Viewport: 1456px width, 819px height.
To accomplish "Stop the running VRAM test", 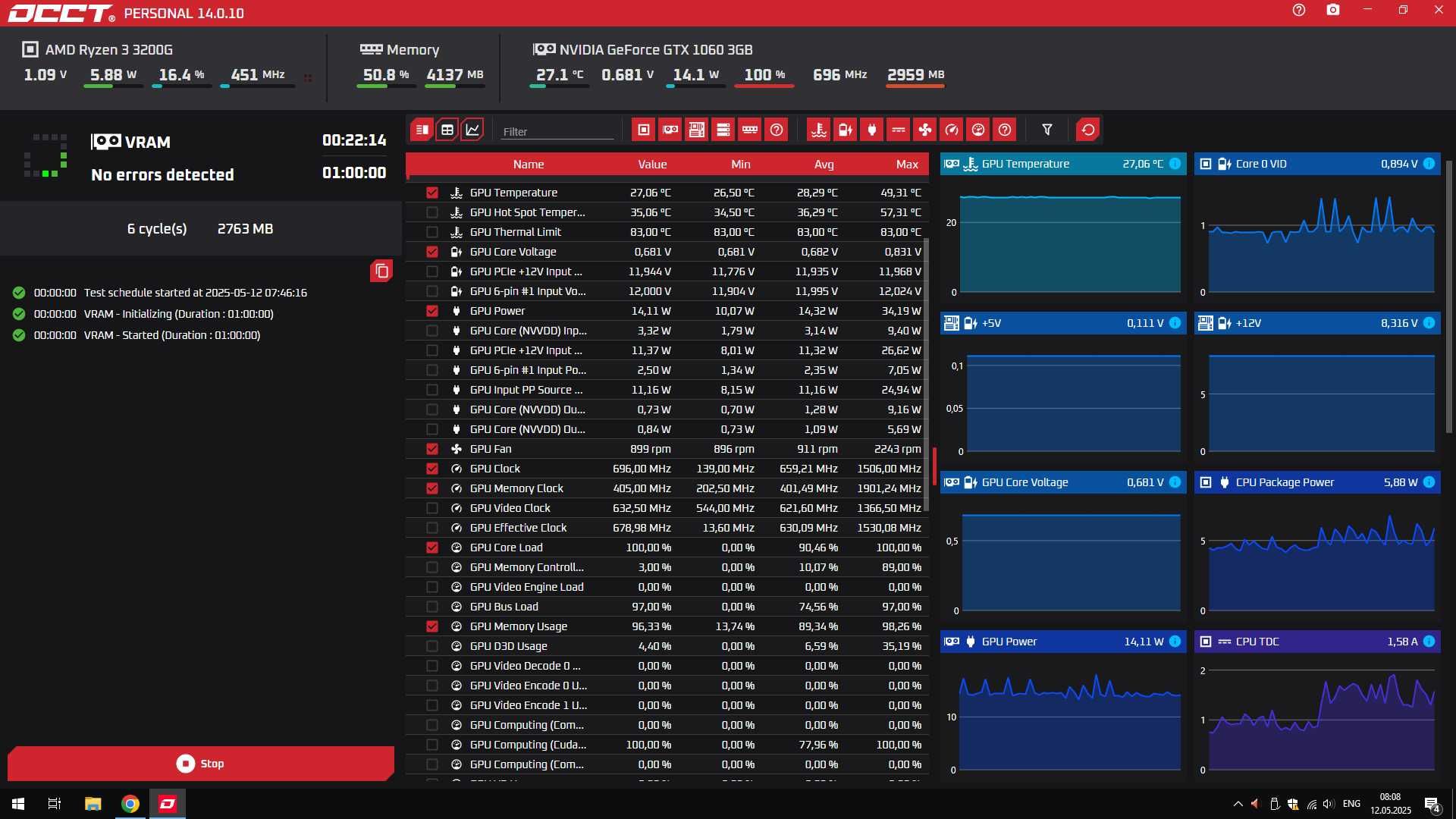I will click(201, 764).
